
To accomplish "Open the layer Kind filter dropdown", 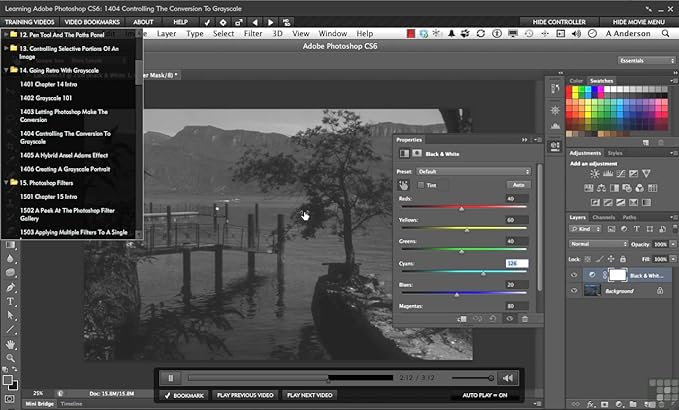I will click(585, 229).
